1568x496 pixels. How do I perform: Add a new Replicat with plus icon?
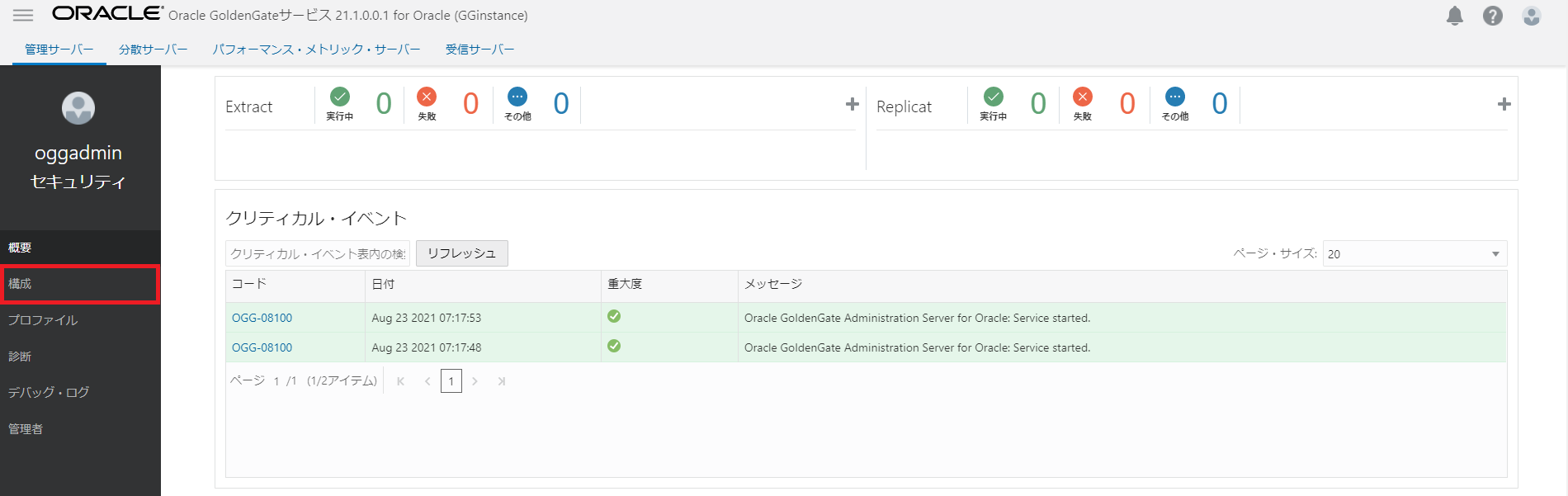click(x=1504, y=104)
